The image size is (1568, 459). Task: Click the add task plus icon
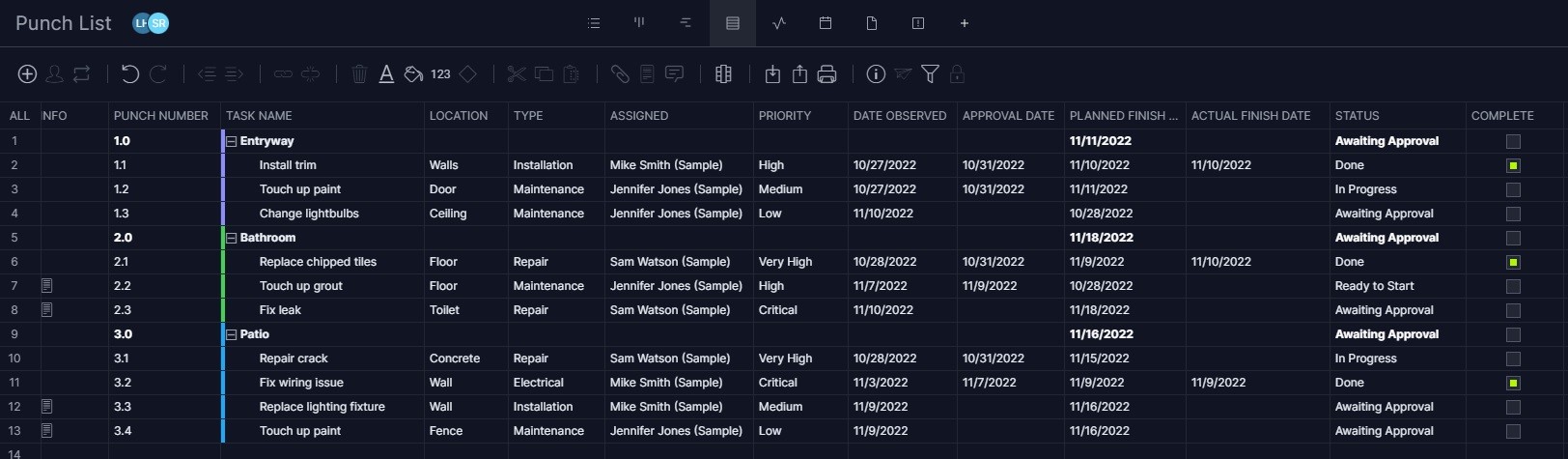[x=27, y=74]
